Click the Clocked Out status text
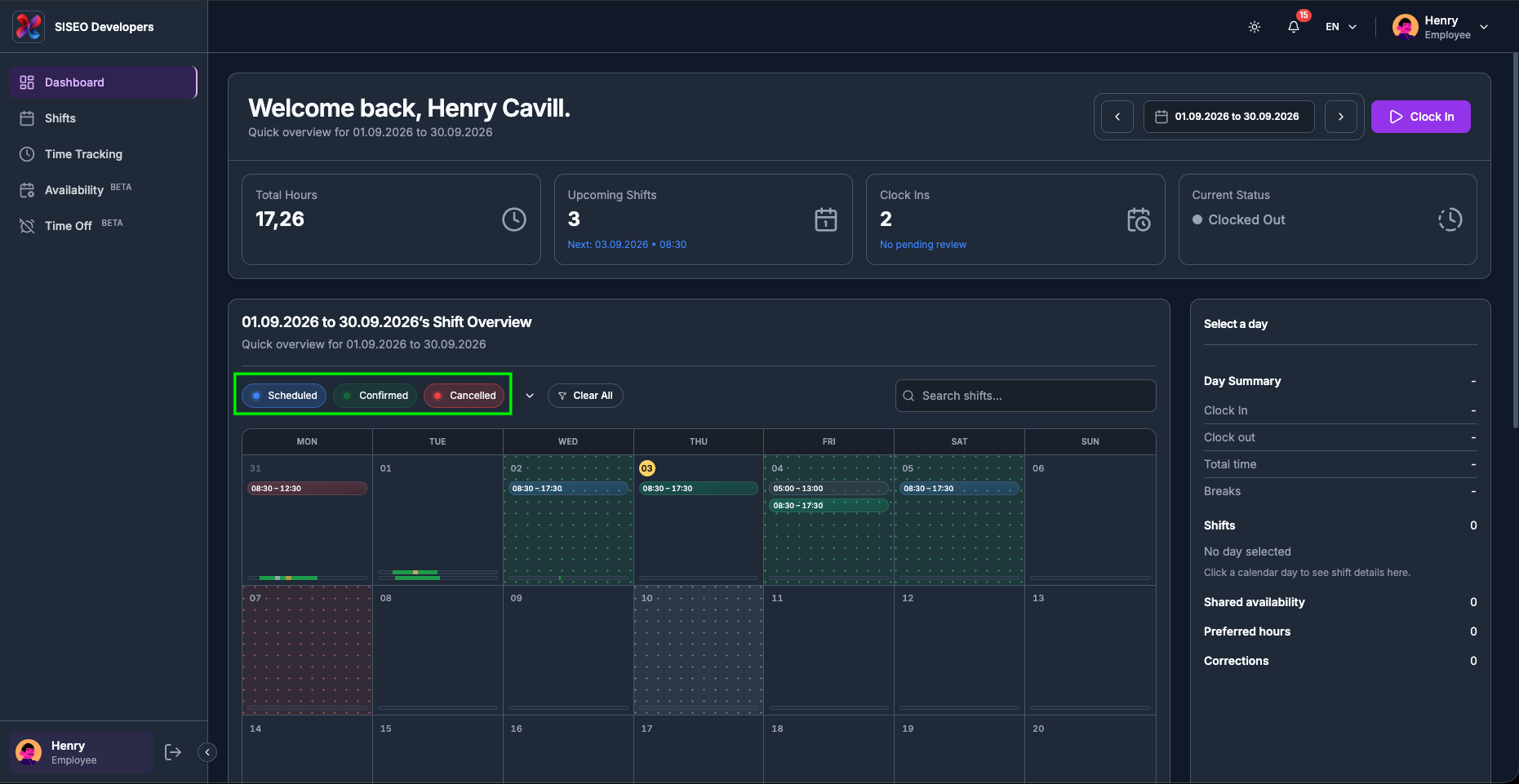This screenshot has width=1519, height=784. click(1246, 219)
